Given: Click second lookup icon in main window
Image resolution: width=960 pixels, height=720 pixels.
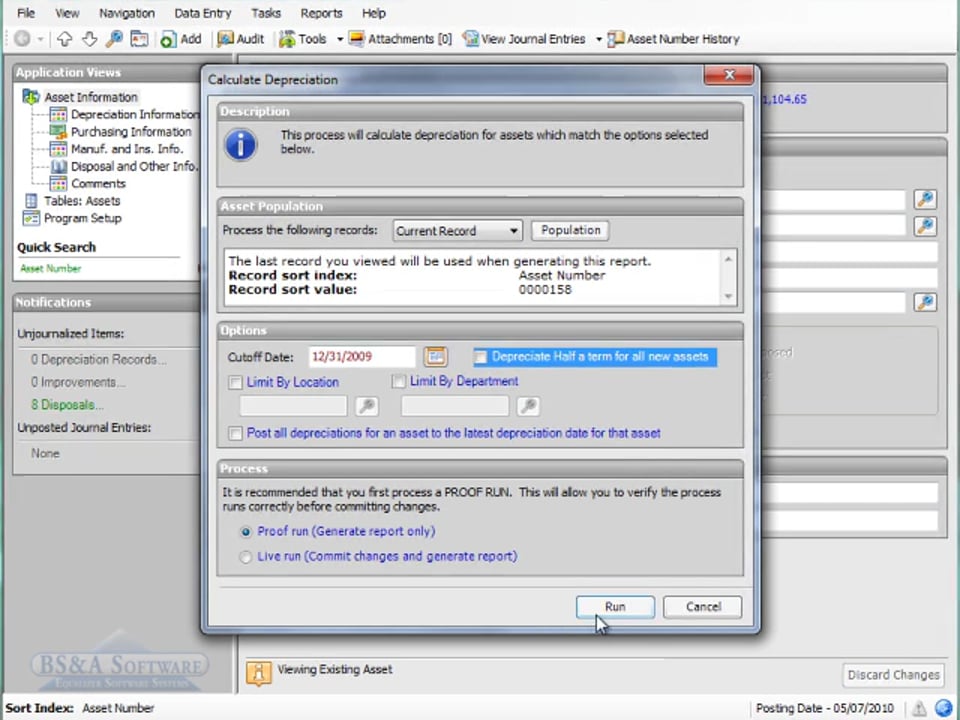Looking at the screenshot, I should tap(924, 226).
